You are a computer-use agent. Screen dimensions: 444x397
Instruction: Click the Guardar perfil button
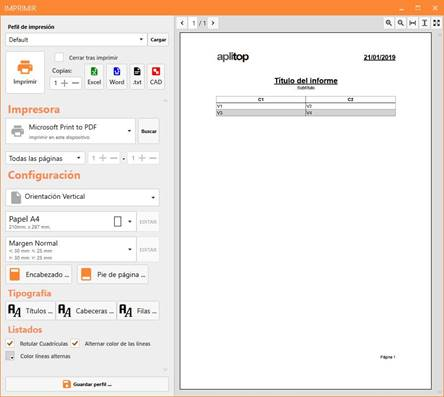coord(87,384)
